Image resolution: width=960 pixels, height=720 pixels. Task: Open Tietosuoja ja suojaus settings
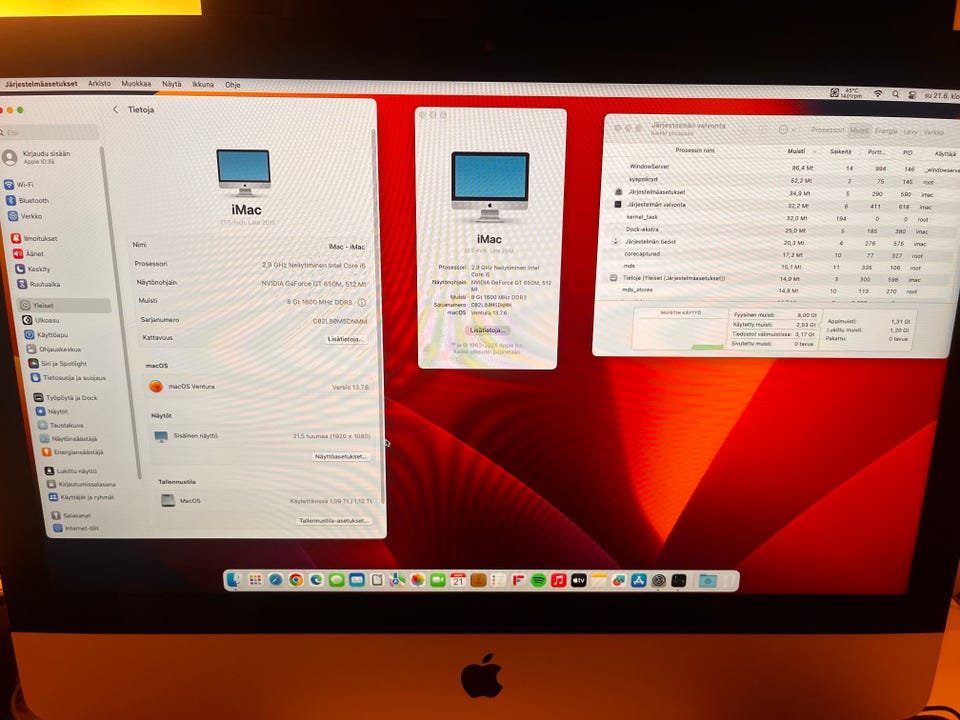point(69,378)
